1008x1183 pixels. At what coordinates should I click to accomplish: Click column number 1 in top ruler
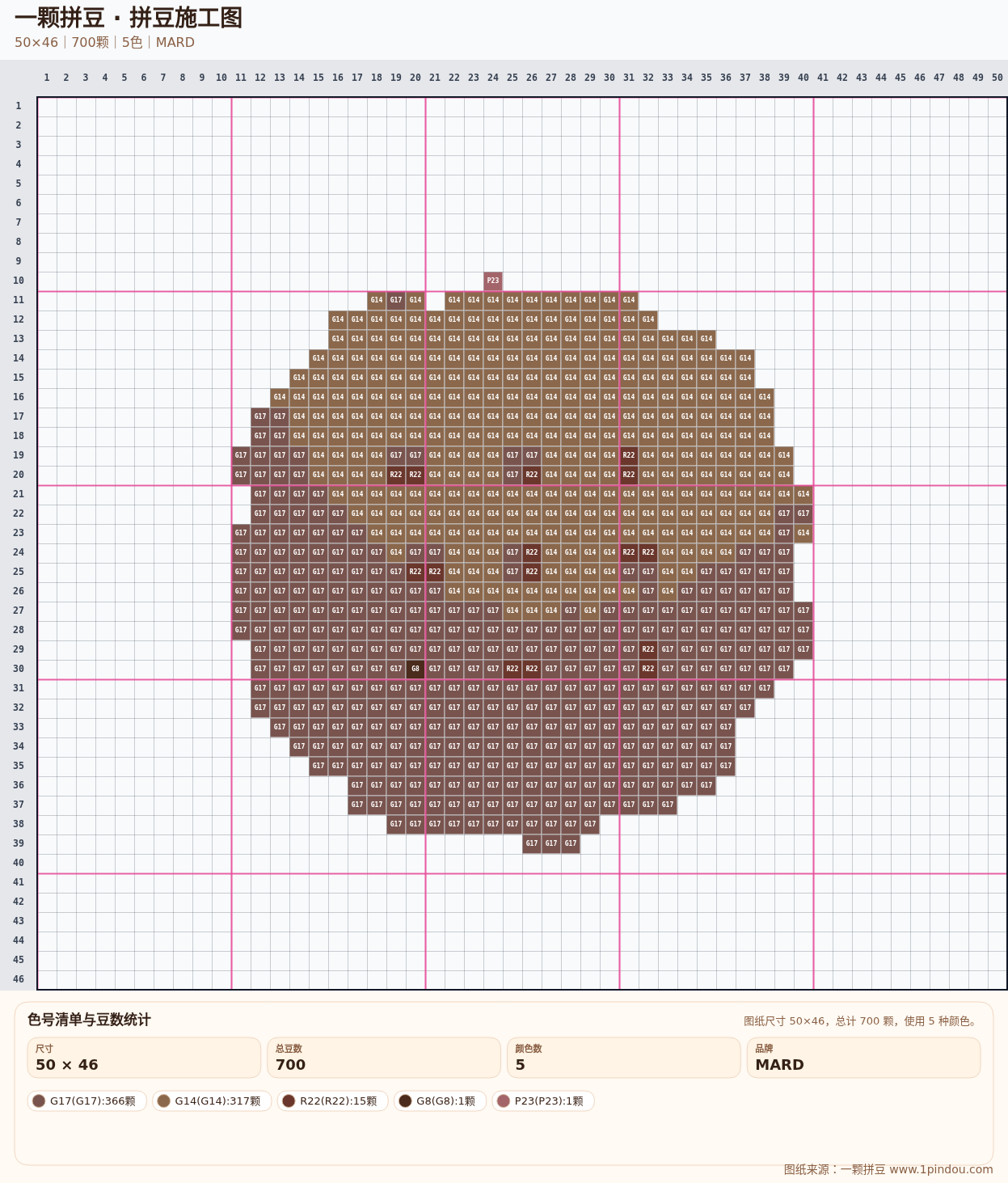click(x=47, y=78)
